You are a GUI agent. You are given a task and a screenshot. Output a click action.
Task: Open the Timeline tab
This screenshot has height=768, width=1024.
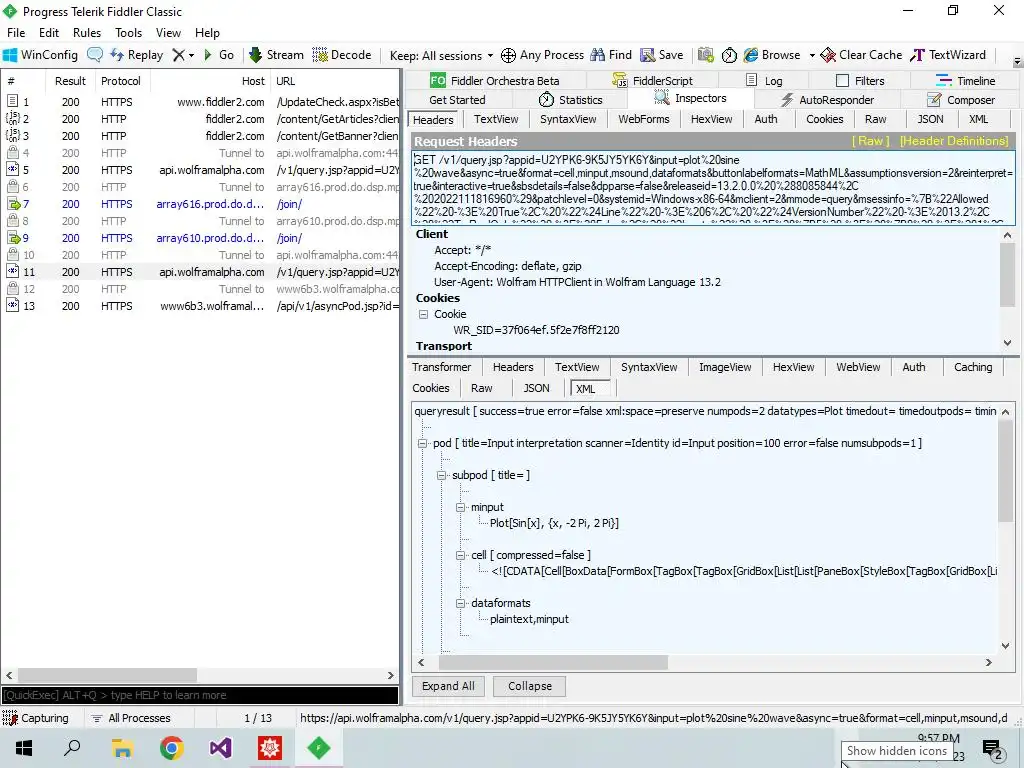tap(965, 80)
